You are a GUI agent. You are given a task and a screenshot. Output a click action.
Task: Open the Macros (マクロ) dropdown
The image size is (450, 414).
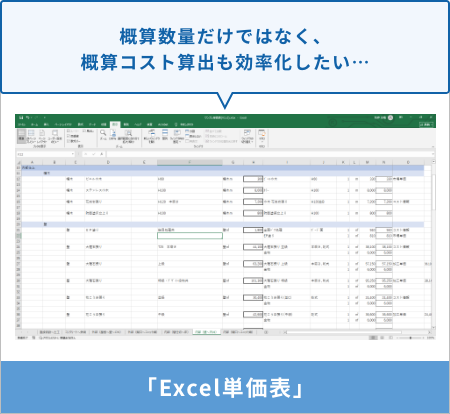tap(262, 135)
